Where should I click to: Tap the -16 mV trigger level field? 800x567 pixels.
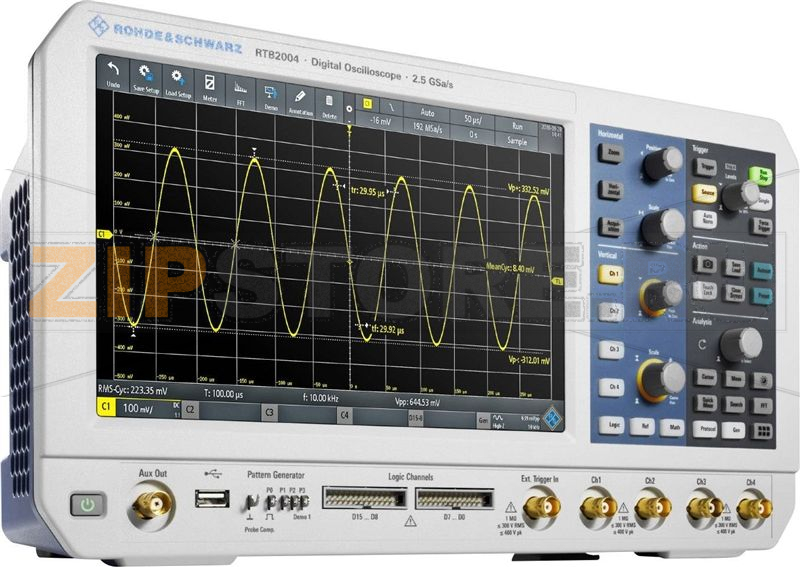tap(380, 121)
